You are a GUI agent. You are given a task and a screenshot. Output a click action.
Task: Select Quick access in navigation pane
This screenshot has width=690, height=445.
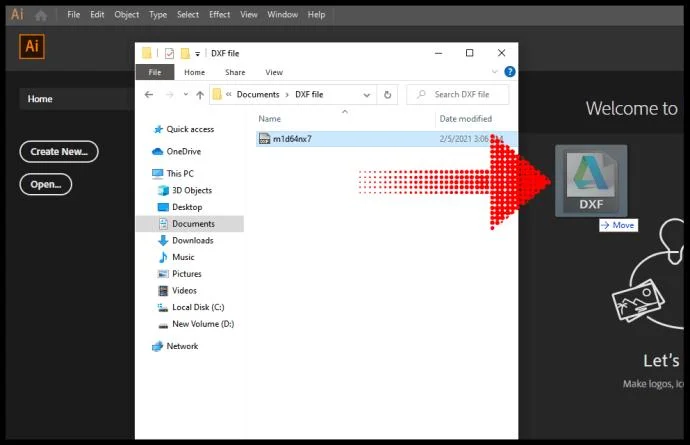[190, 129]
